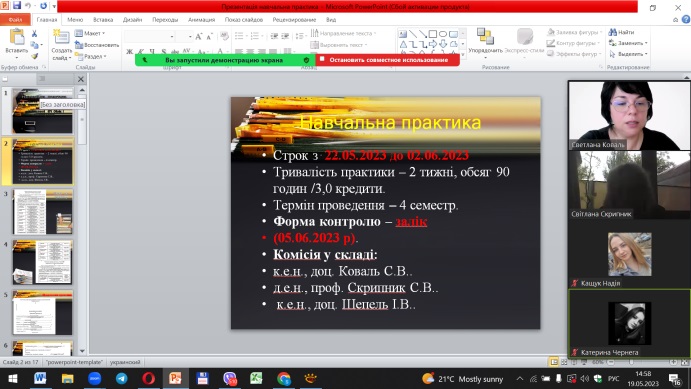Open Telegram from the taskbar
Viewport: 691px width, 389px height.
tap(122, 378)
